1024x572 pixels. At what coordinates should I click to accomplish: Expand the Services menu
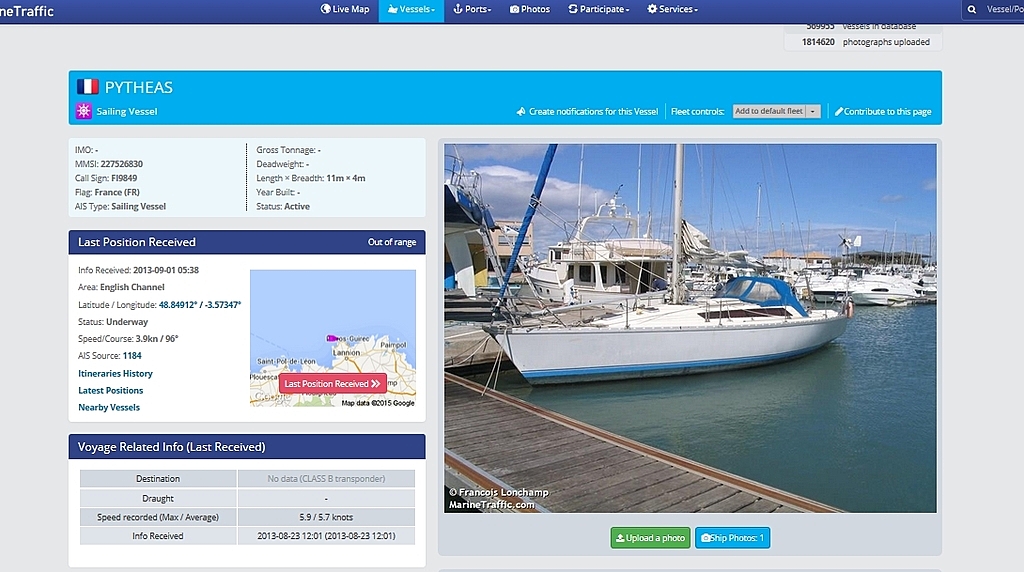673,9
